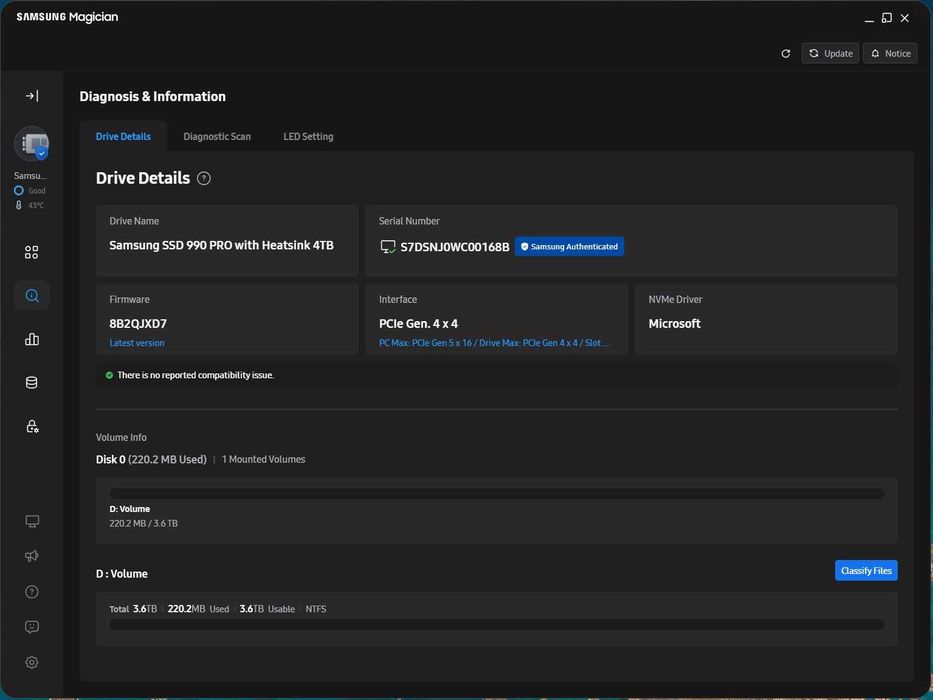The height and width of the screenshot is (700, 933).
Task: Click the monitor icon in lower sidebar
Action: (32, 521)
